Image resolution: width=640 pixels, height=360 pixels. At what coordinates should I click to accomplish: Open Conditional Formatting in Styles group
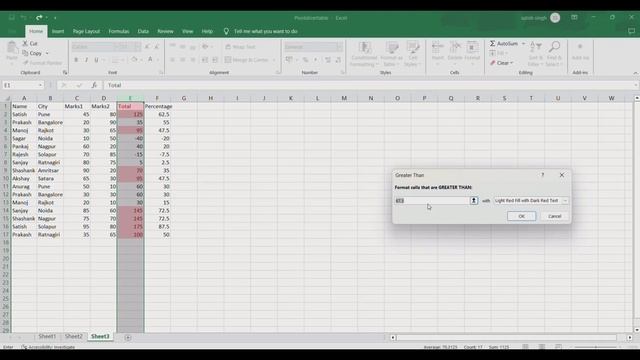tap(364, 54)
